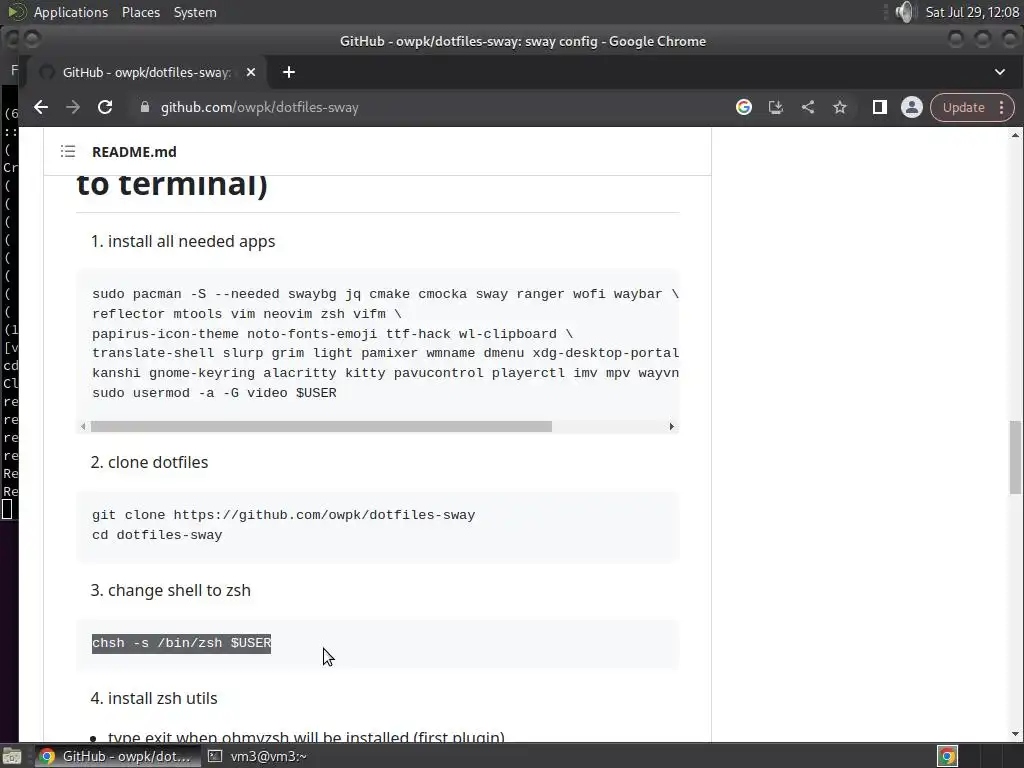The height and width of the screenshot is (768, 1024).
Task: Click the 'papirus-icon-theme noto-fonts-emoji' line
Action: [x=332, y=334]
